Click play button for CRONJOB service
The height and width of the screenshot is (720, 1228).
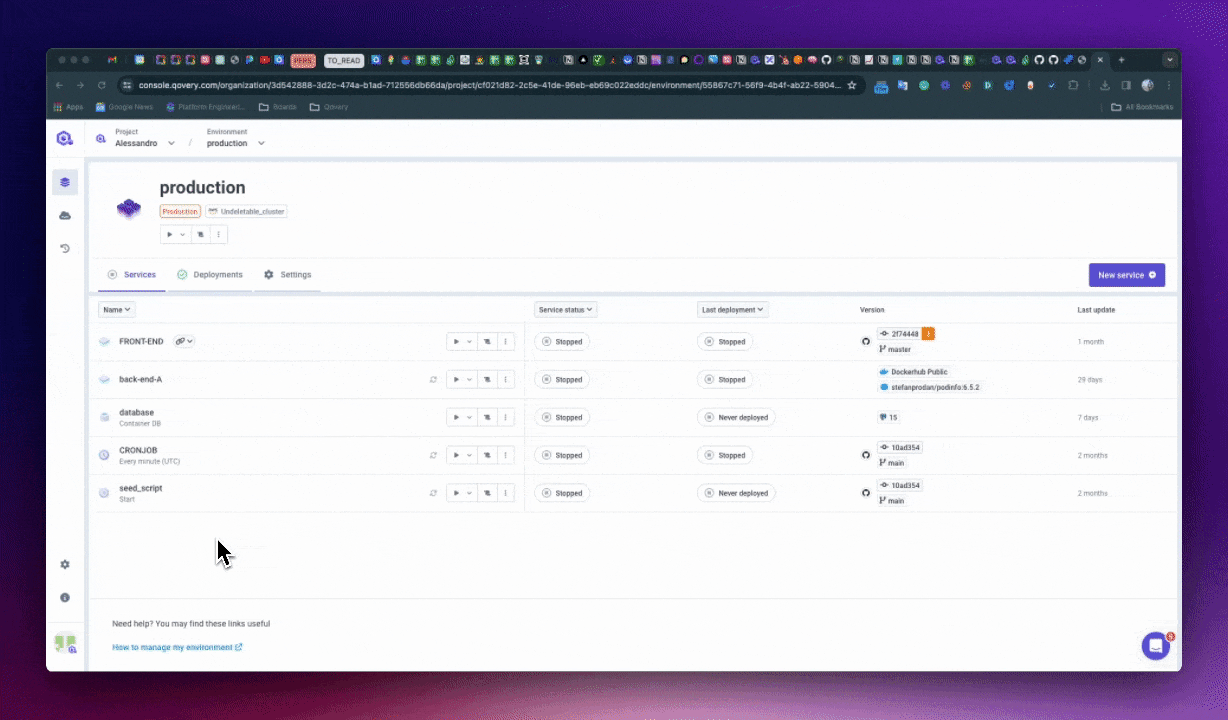click(456, 455)
